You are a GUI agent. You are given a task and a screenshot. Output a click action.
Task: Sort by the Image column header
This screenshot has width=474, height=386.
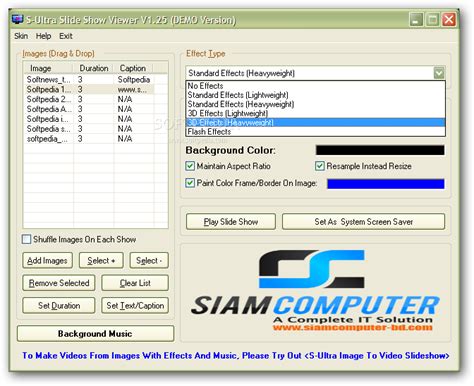click(48, 68)
